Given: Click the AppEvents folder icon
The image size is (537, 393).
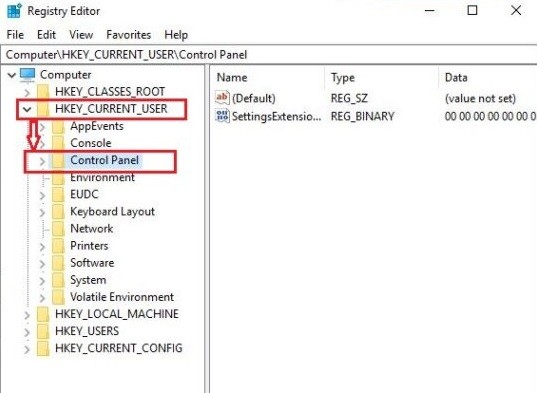Looking at the screenshot, I should (58, 126).
